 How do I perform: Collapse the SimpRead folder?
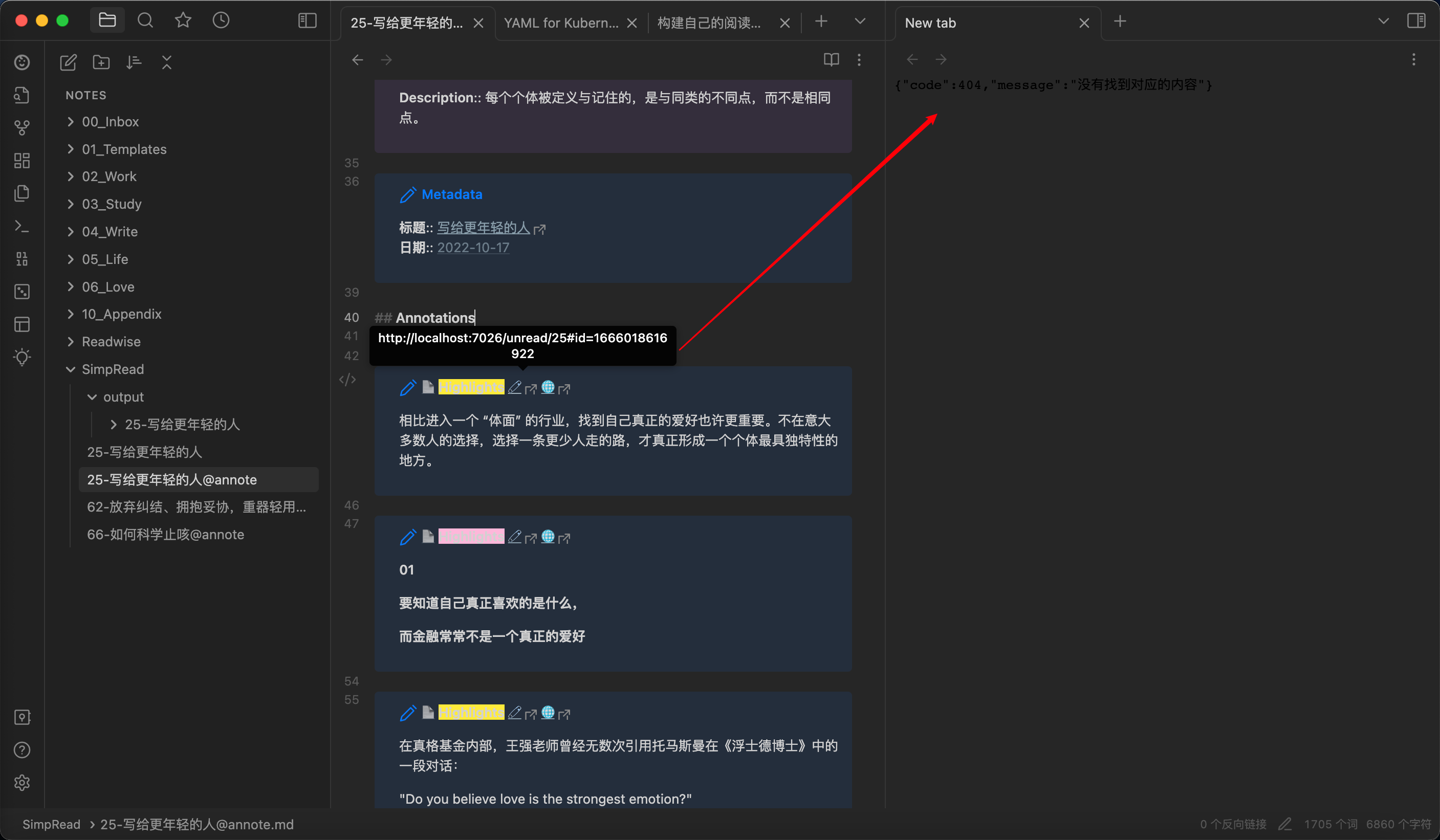113,369
